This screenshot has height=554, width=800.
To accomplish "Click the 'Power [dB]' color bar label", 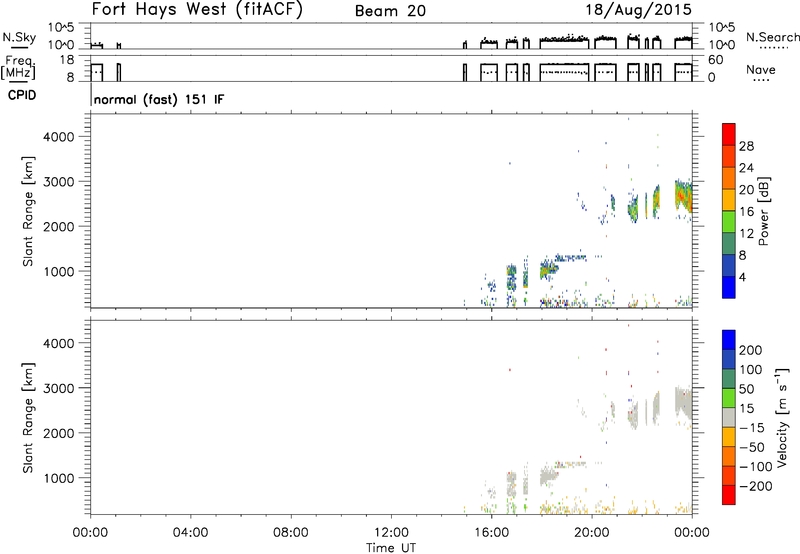I will (763, 211).
